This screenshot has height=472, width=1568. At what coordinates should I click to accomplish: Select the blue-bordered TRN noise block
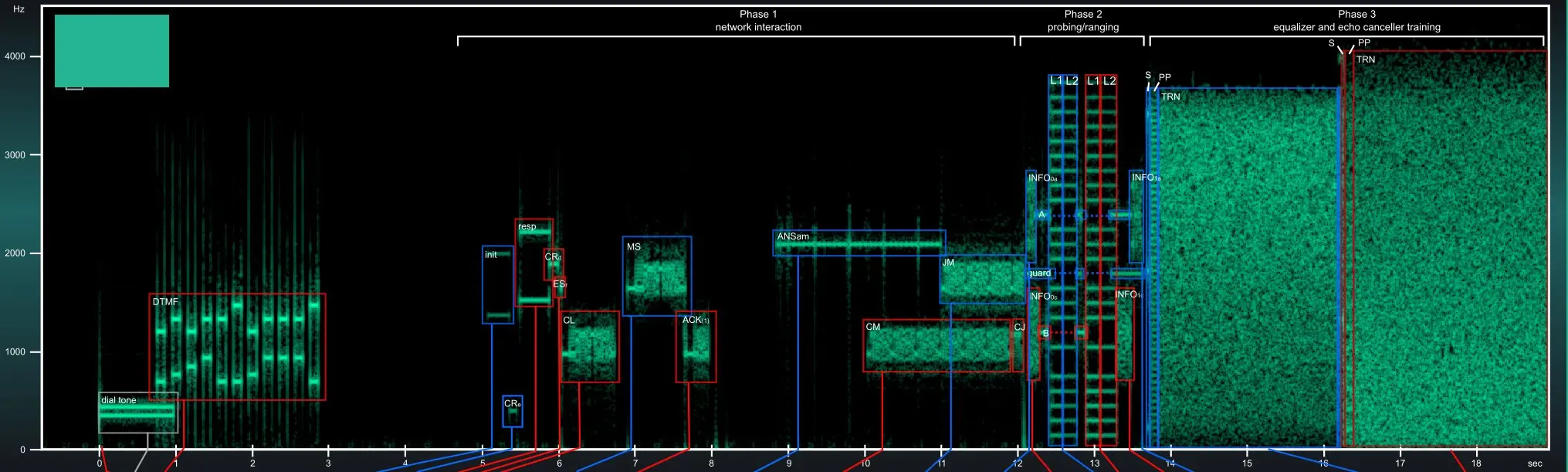click(1247, 267)
